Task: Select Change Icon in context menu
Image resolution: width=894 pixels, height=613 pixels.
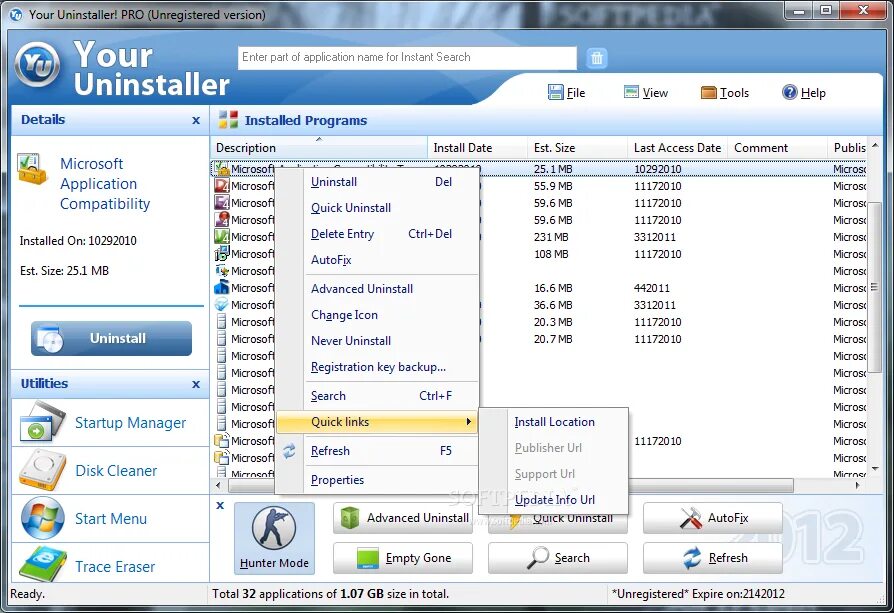Action: pyautogui.click(x=377, y=315)
